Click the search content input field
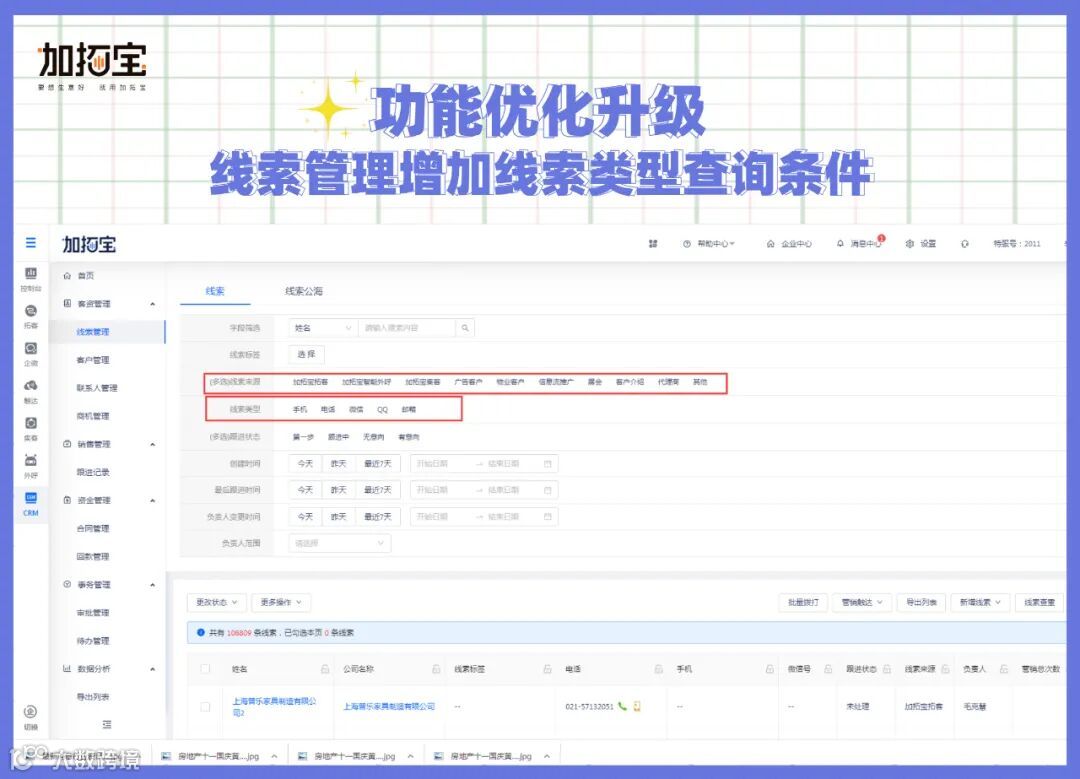 (406, 328)
